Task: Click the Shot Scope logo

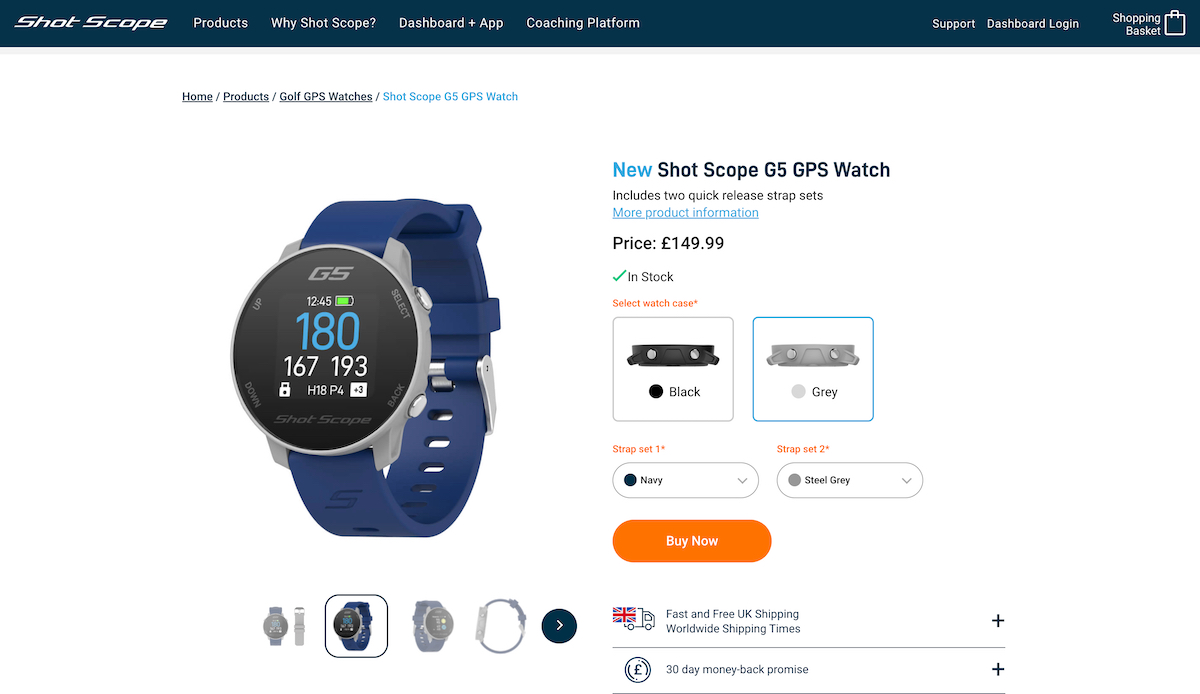Action: (x=91, y=22)
